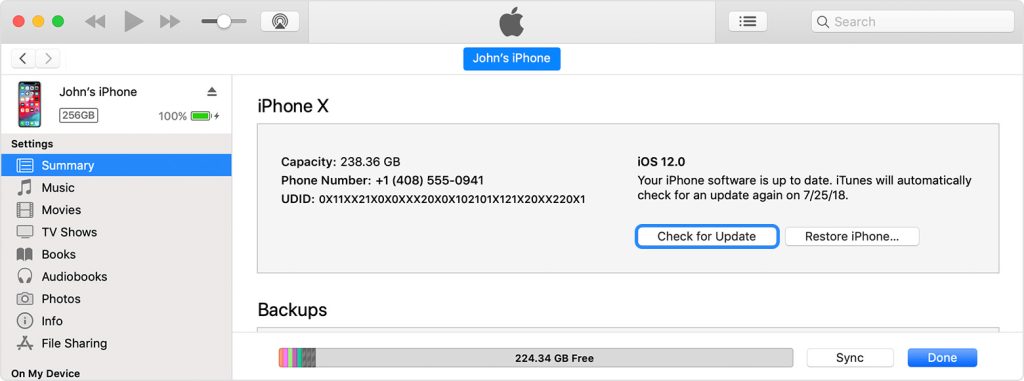Open File Sharing in the sidebar
This screenshot has width=1024, height=381.
pyautogui.click(x=116, y=343)
